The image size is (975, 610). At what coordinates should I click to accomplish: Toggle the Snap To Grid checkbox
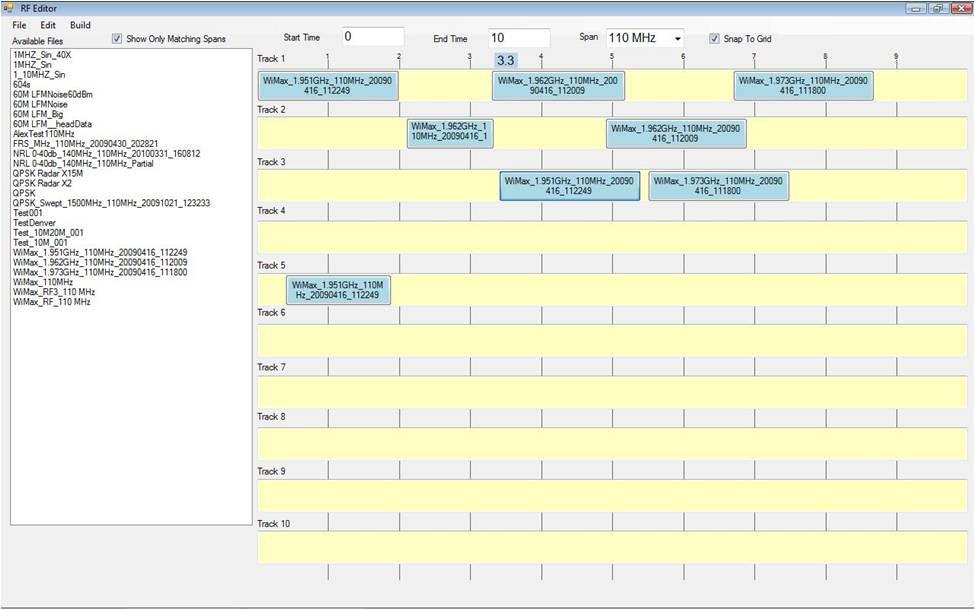(714, 39)
